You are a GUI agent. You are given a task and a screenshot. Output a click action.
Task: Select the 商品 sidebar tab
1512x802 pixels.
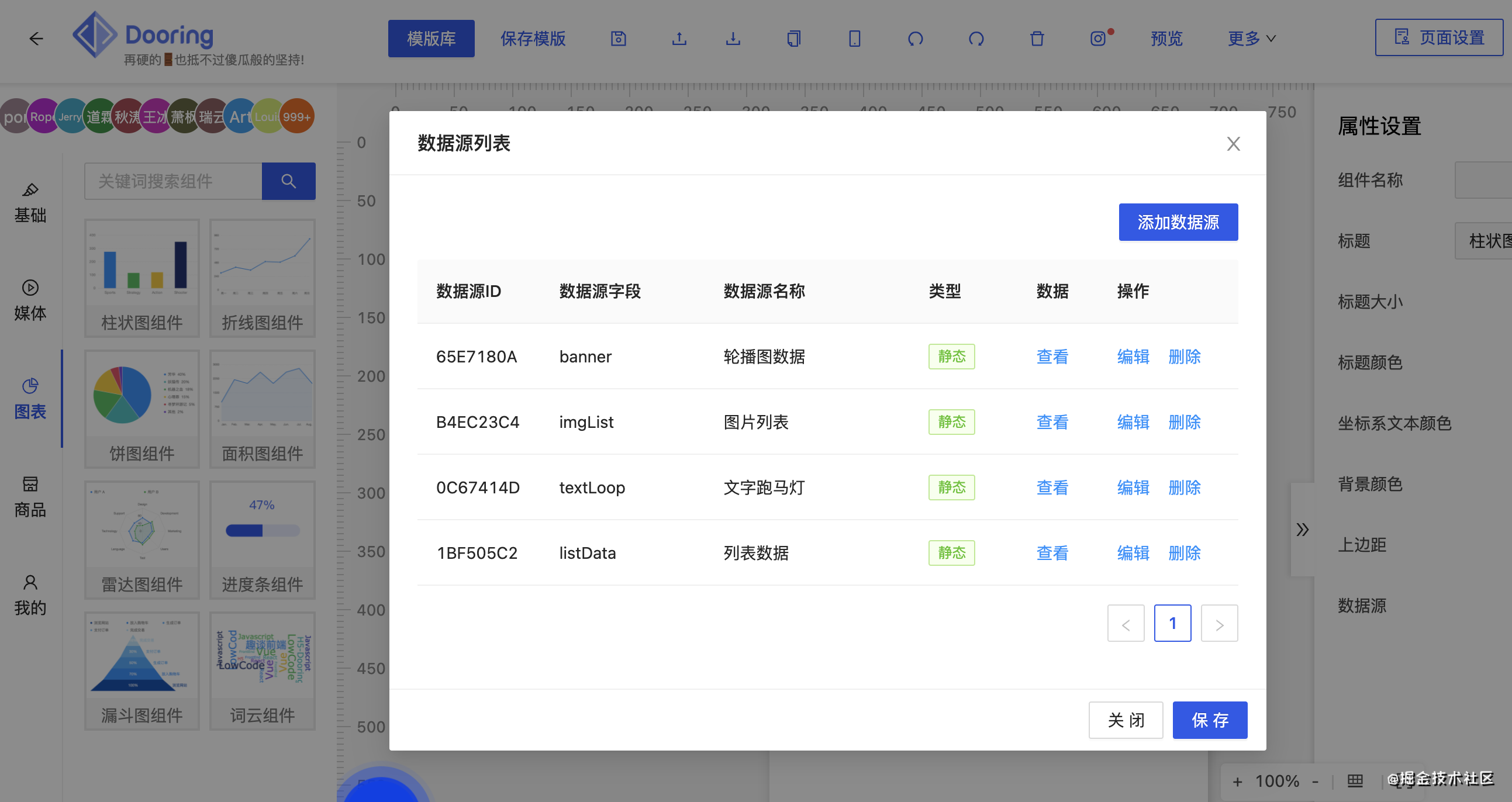tap(30, 497)
